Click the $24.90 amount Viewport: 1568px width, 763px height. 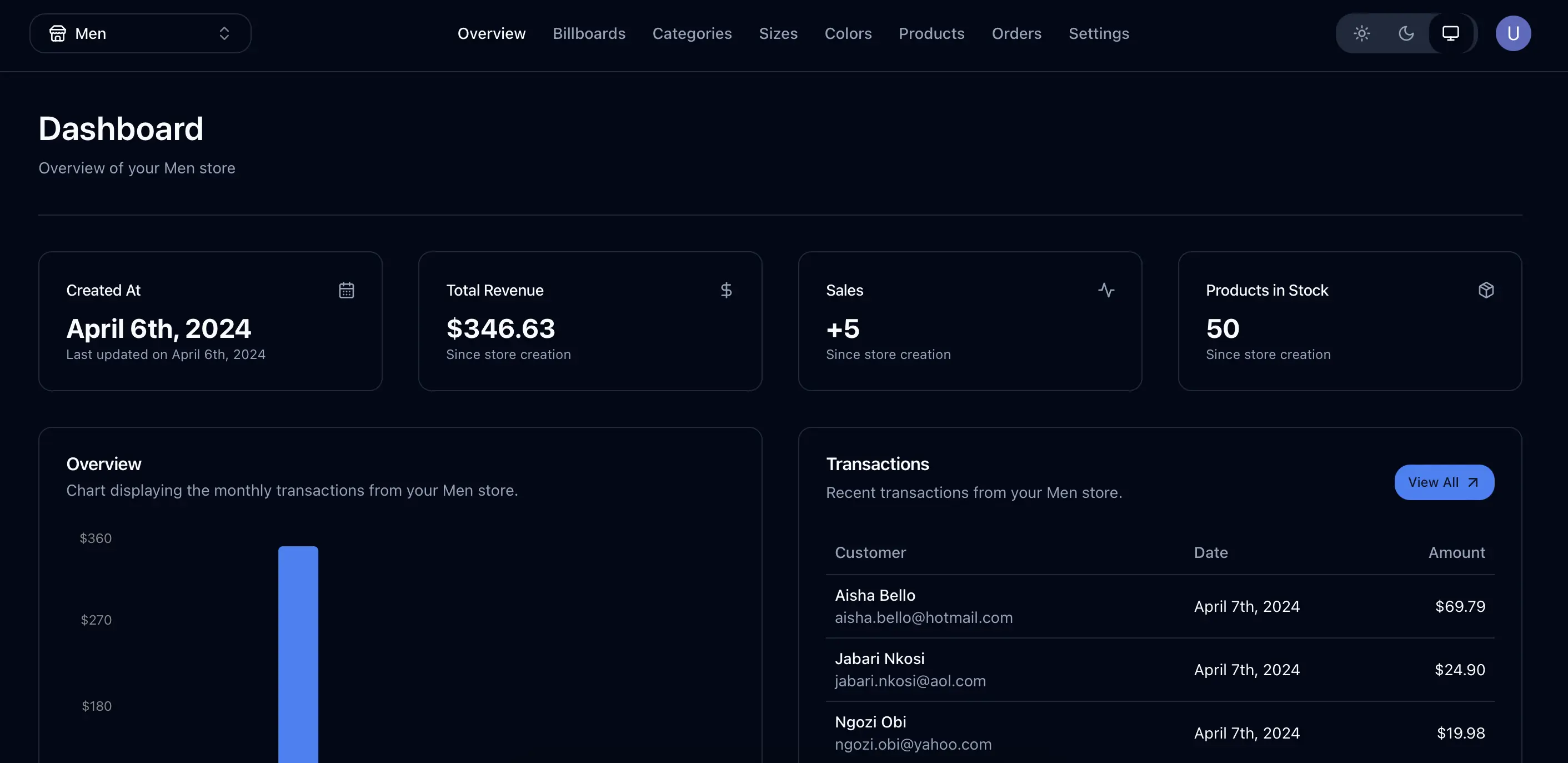click(1460, 670)
